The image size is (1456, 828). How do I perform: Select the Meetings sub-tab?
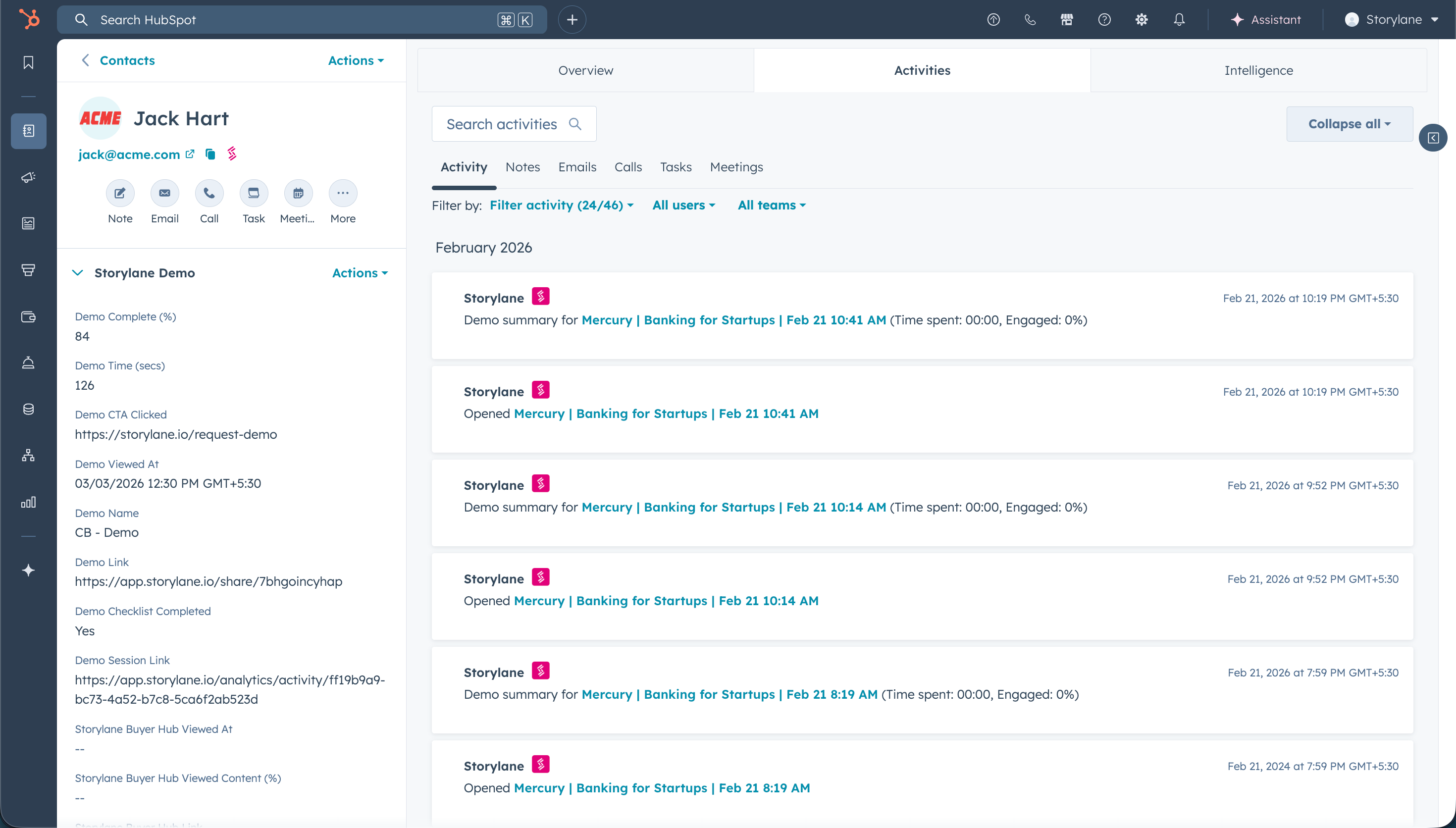pos(736,167)
